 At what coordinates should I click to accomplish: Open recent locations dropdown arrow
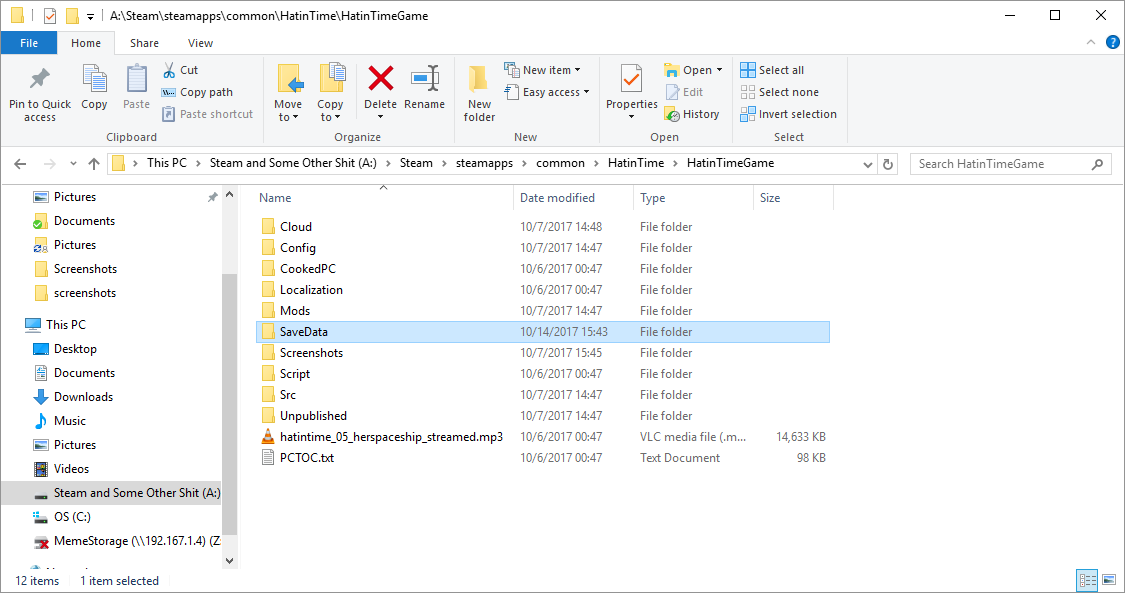click(x=73, y=164)
